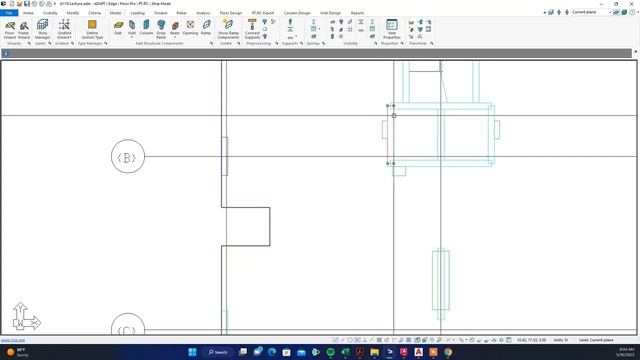The height and width of the screenshot is (360, 640).
Task: Switch to the Floor Design ribbon tab
Action: pyautogui.click(x=231, y=13)
